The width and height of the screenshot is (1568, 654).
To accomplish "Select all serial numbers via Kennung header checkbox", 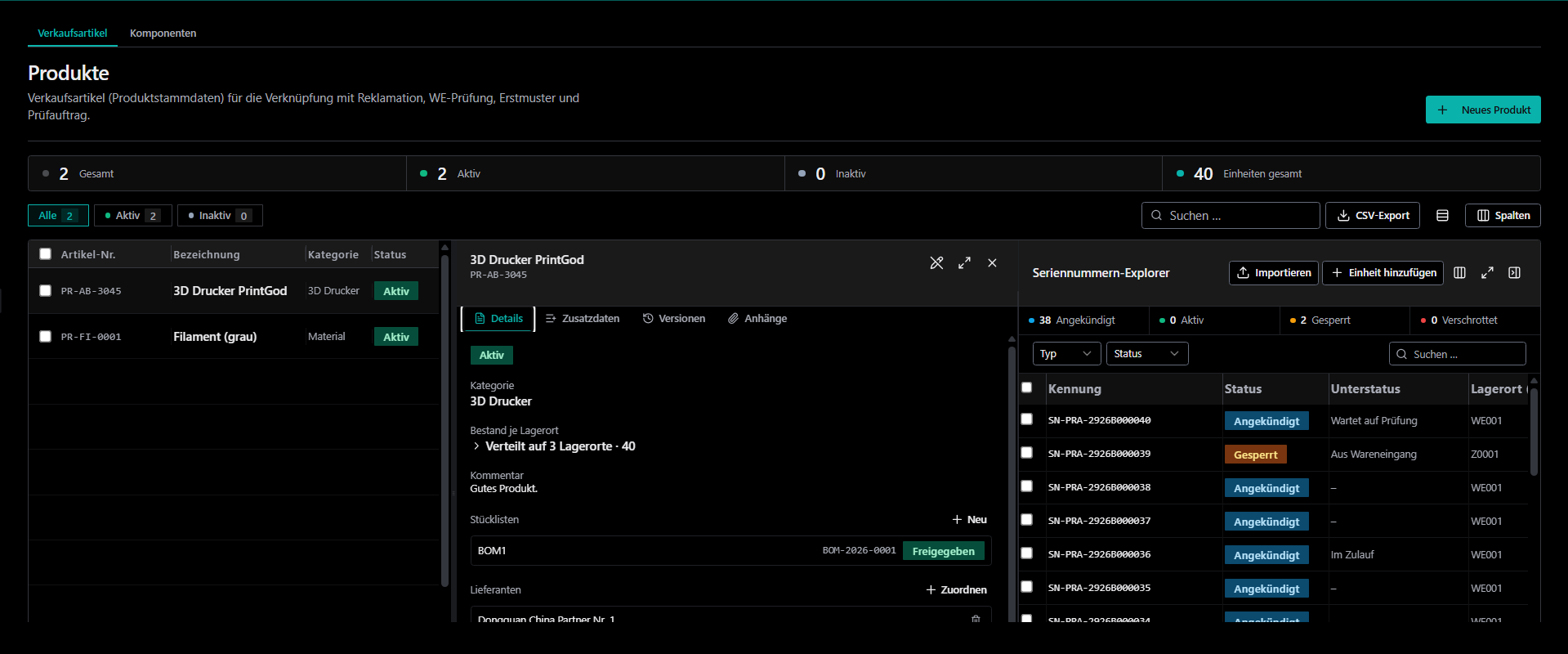I will tap(1026, 387).
